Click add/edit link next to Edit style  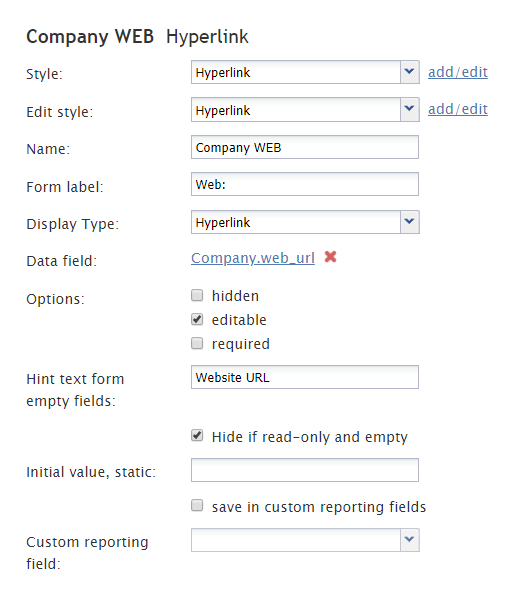[458, 109]
